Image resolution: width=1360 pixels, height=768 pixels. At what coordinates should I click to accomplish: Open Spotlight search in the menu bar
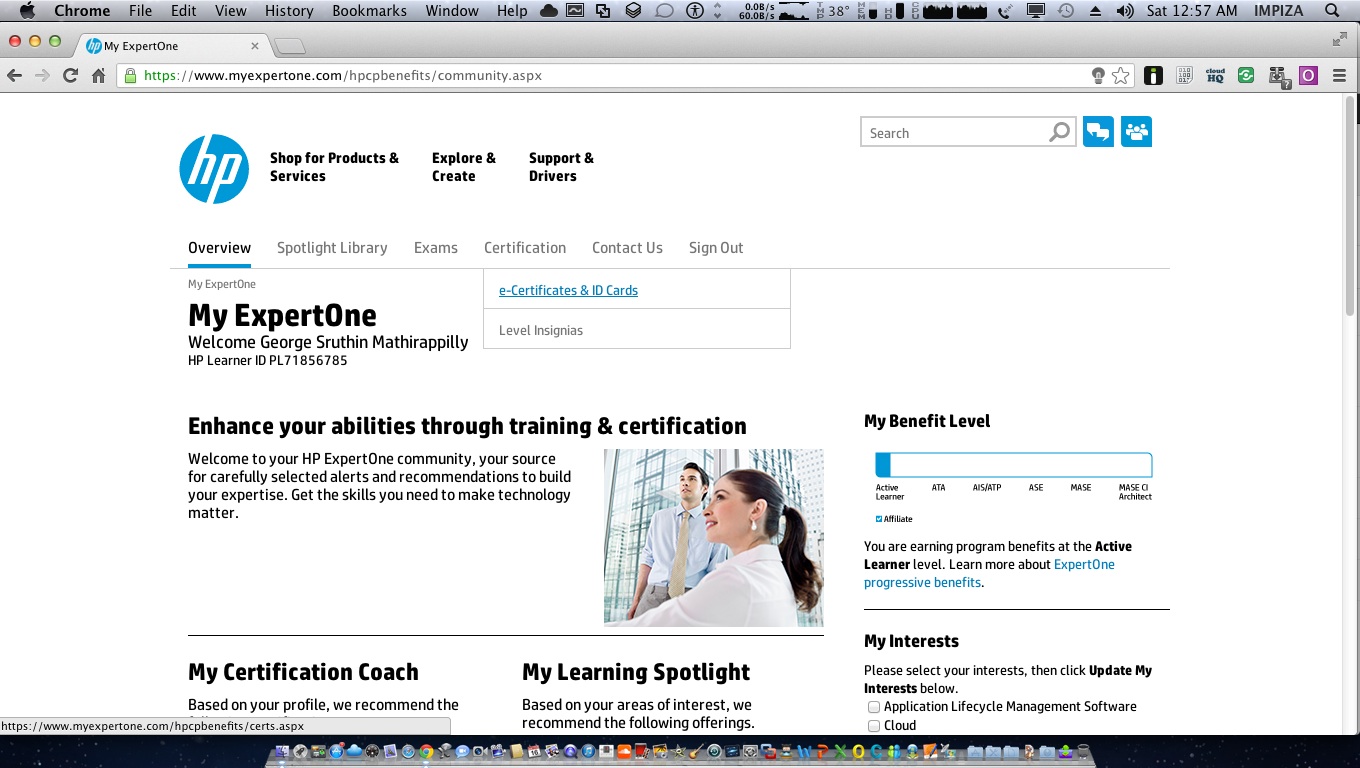click(x=1331, y=11)
